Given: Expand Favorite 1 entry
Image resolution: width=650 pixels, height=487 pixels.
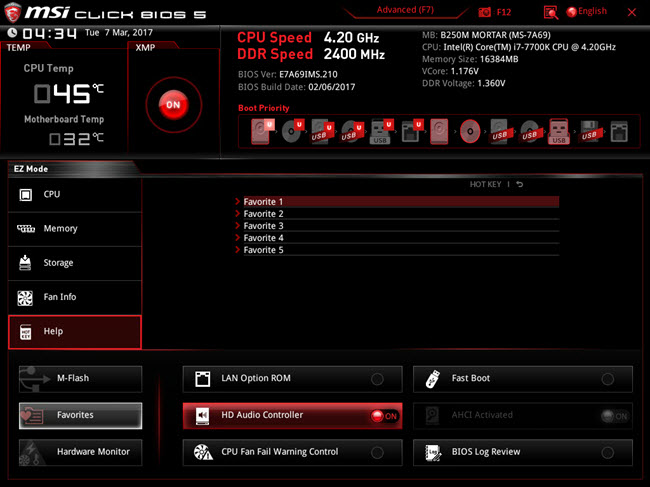Looking at the screenshot, I should point(265,202).
